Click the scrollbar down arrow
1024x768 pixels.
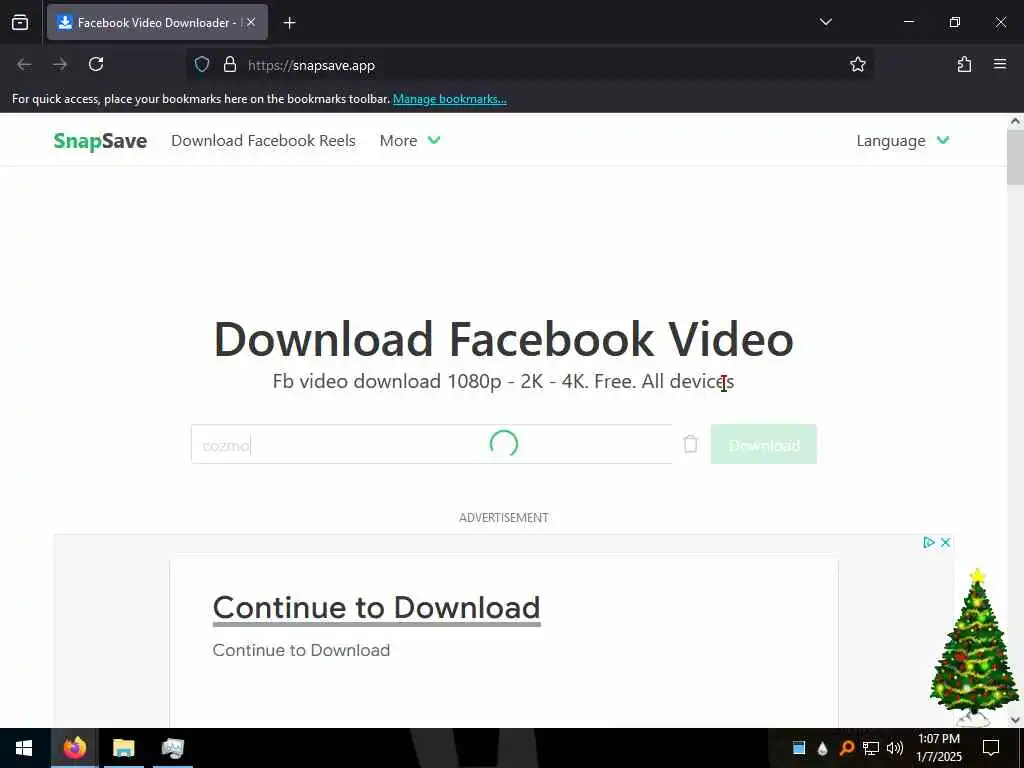click(1015, 720)
